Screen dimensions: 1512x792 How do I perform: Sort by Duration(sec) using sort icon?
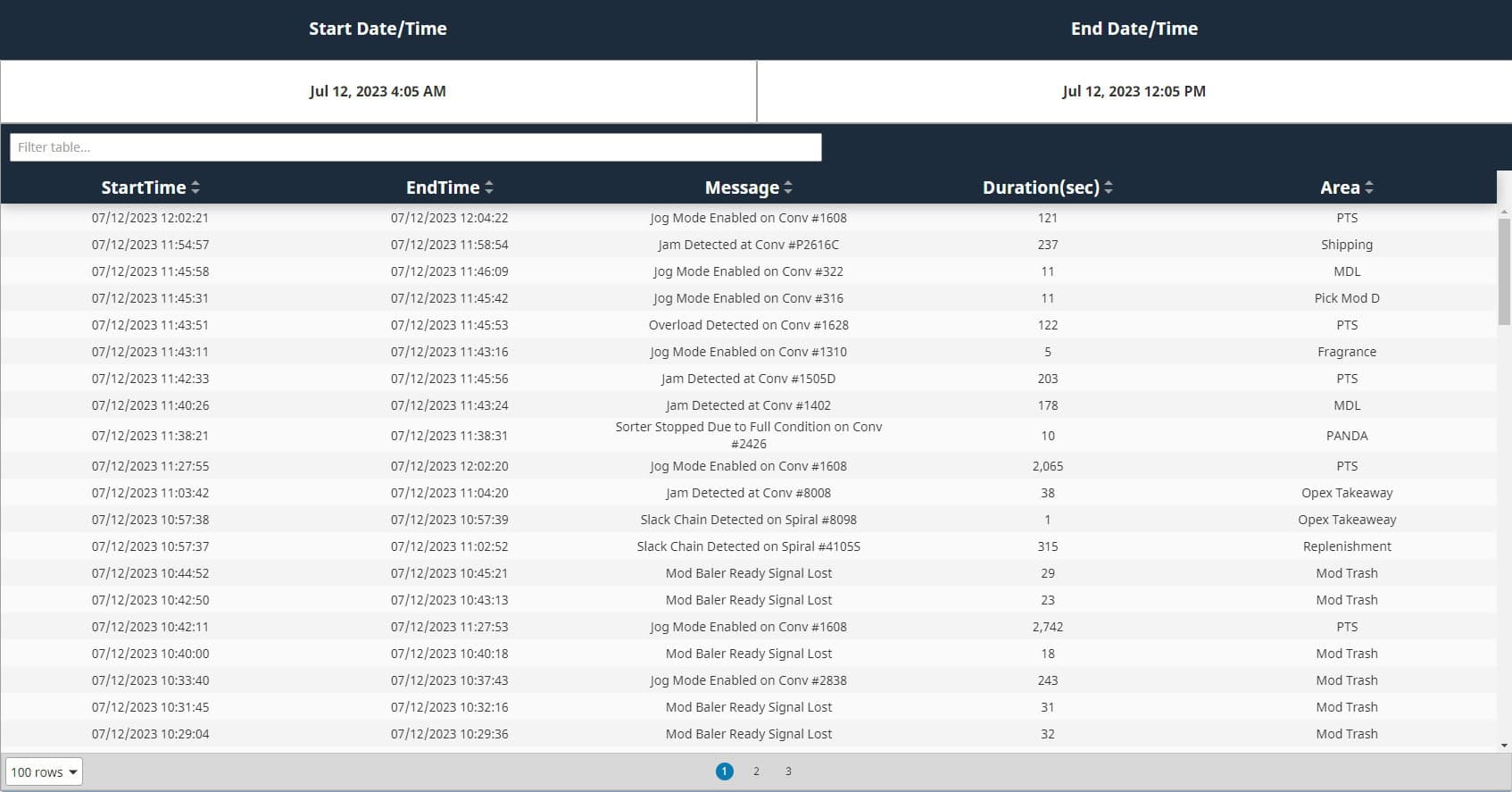pos(1109,188)
